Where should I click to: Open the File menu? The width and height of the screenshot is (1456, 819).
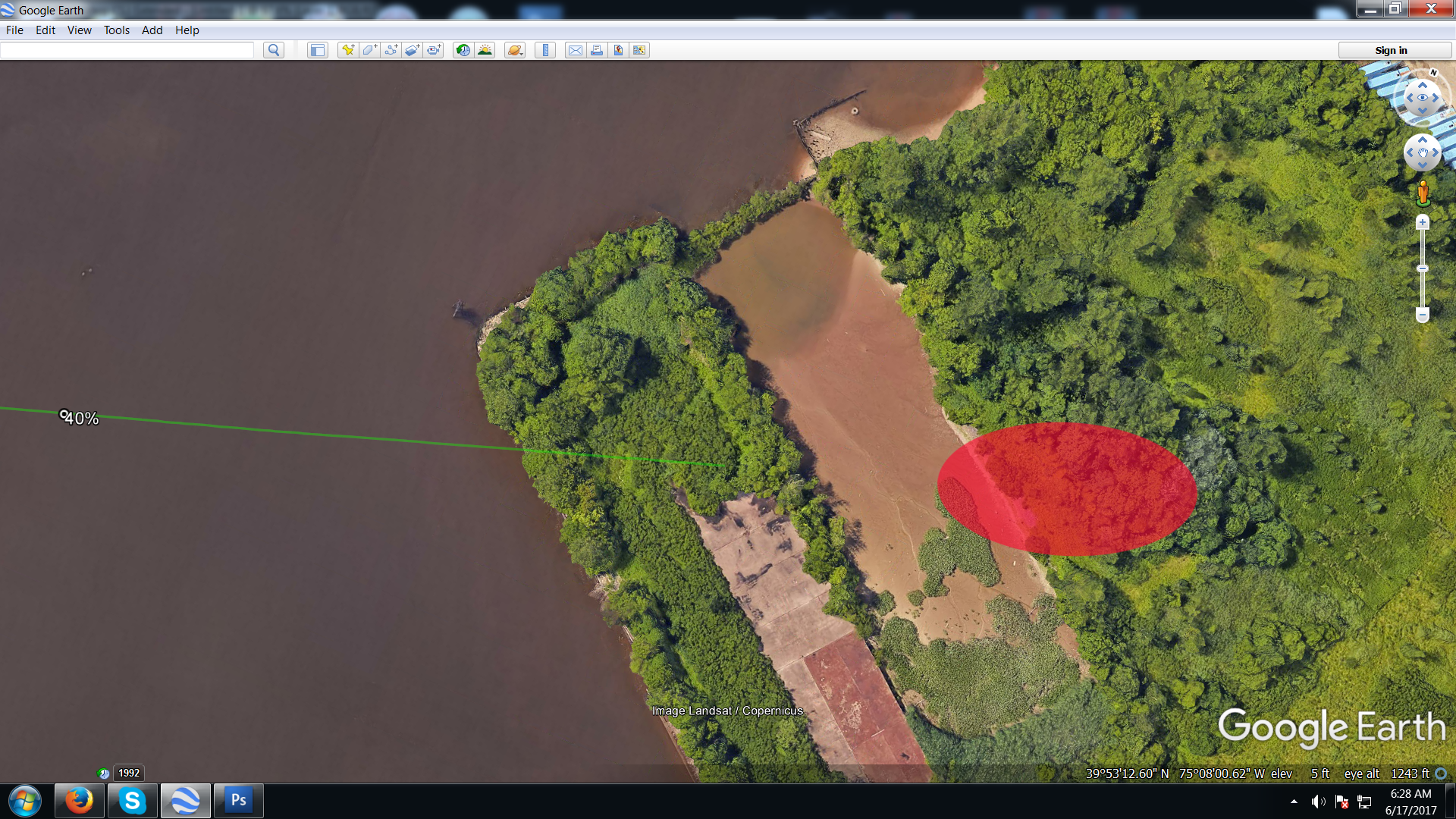[x=14, y=30]
